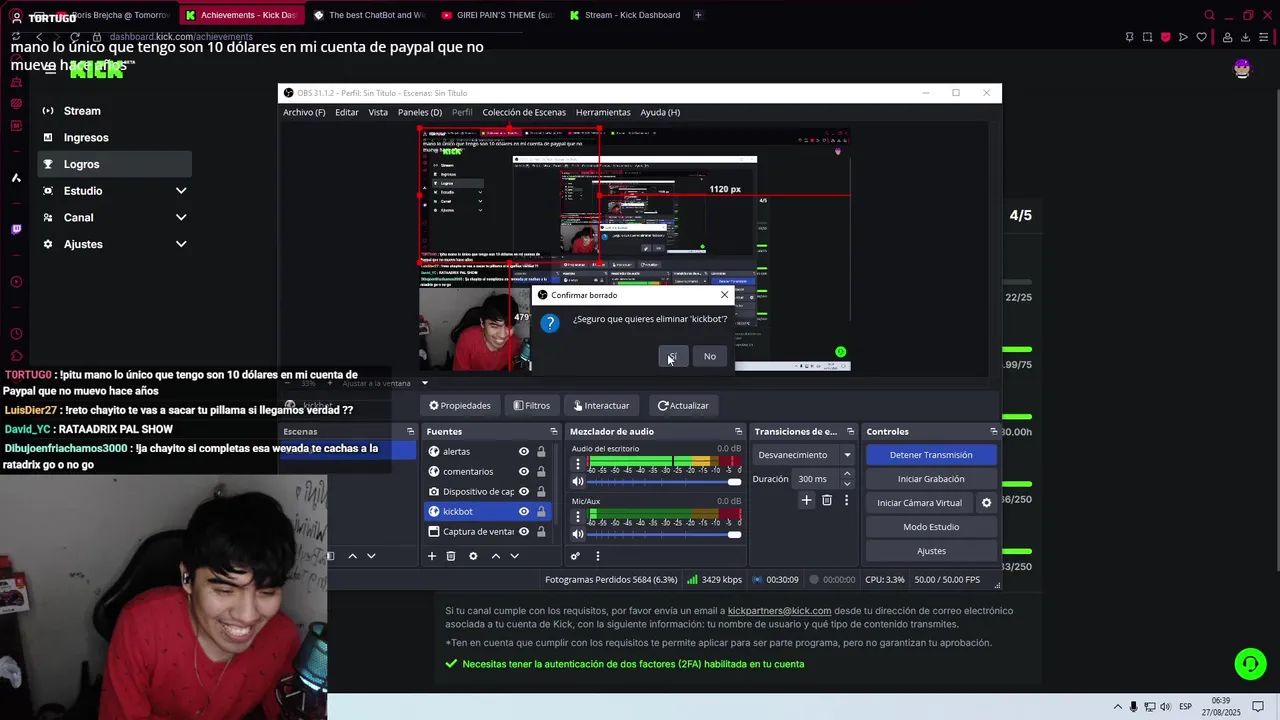Screen dimensions: 1280x720
Task: Toggle visibility of Captura de ventana source
Action: (523, 532)
